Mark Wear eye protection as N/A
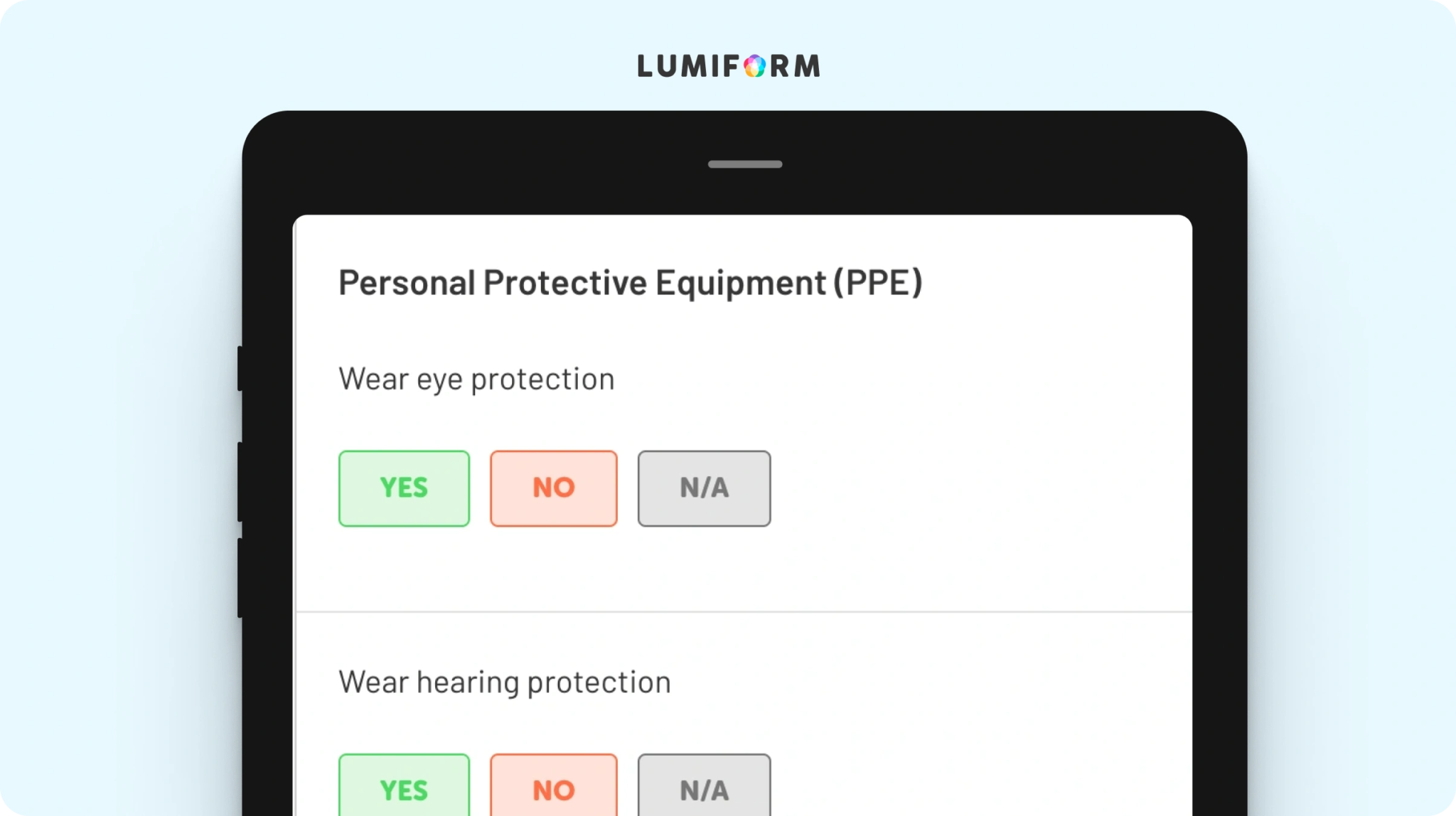This screenshot has width=1456, height=816. (704, 488)
